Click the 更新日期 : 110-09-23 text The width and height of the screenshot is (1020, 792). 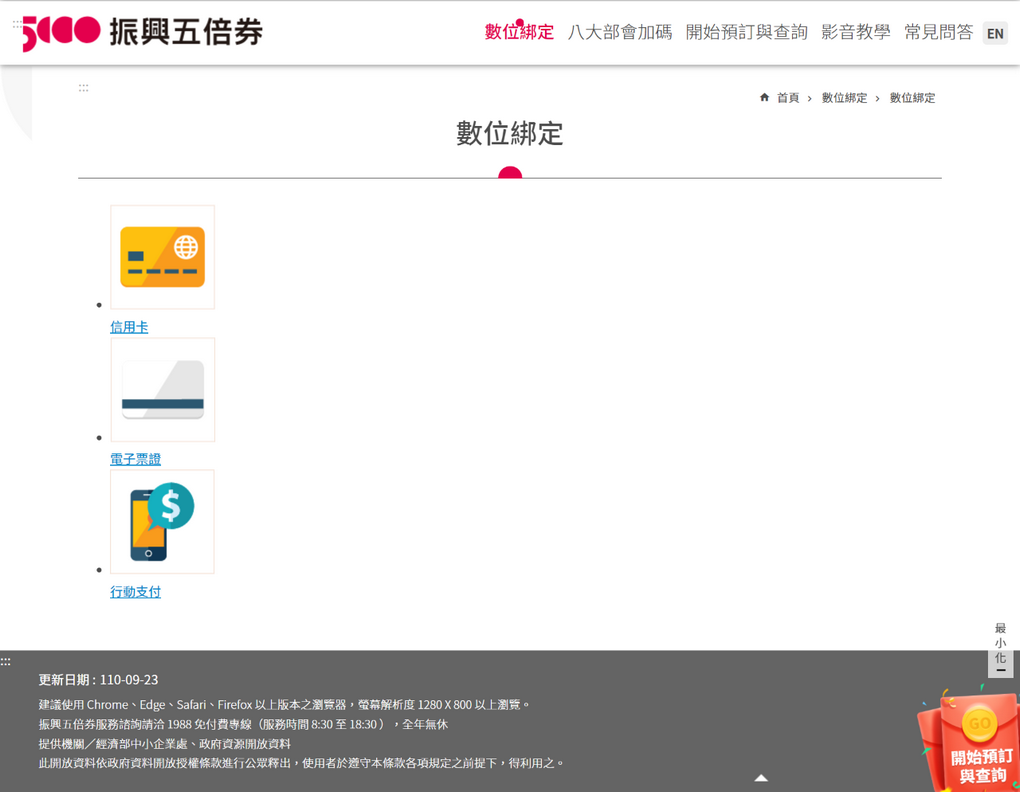click(x=98, y=680)
